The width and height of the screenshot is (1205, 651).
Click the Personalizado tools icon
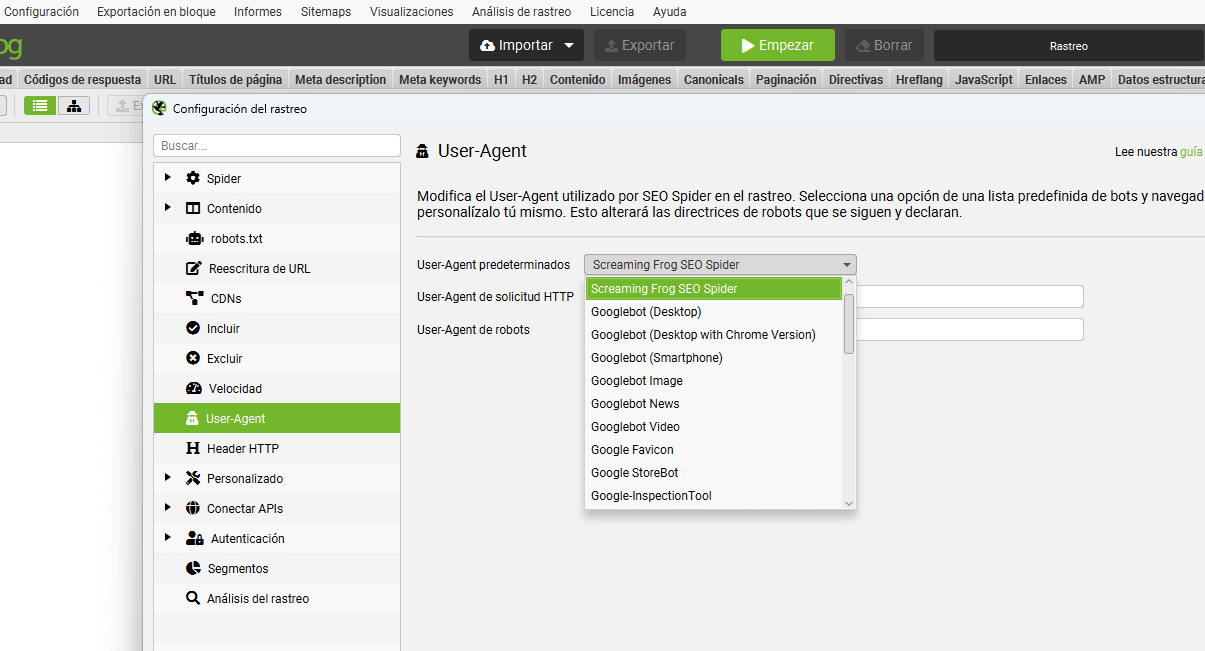click(193, 478)
